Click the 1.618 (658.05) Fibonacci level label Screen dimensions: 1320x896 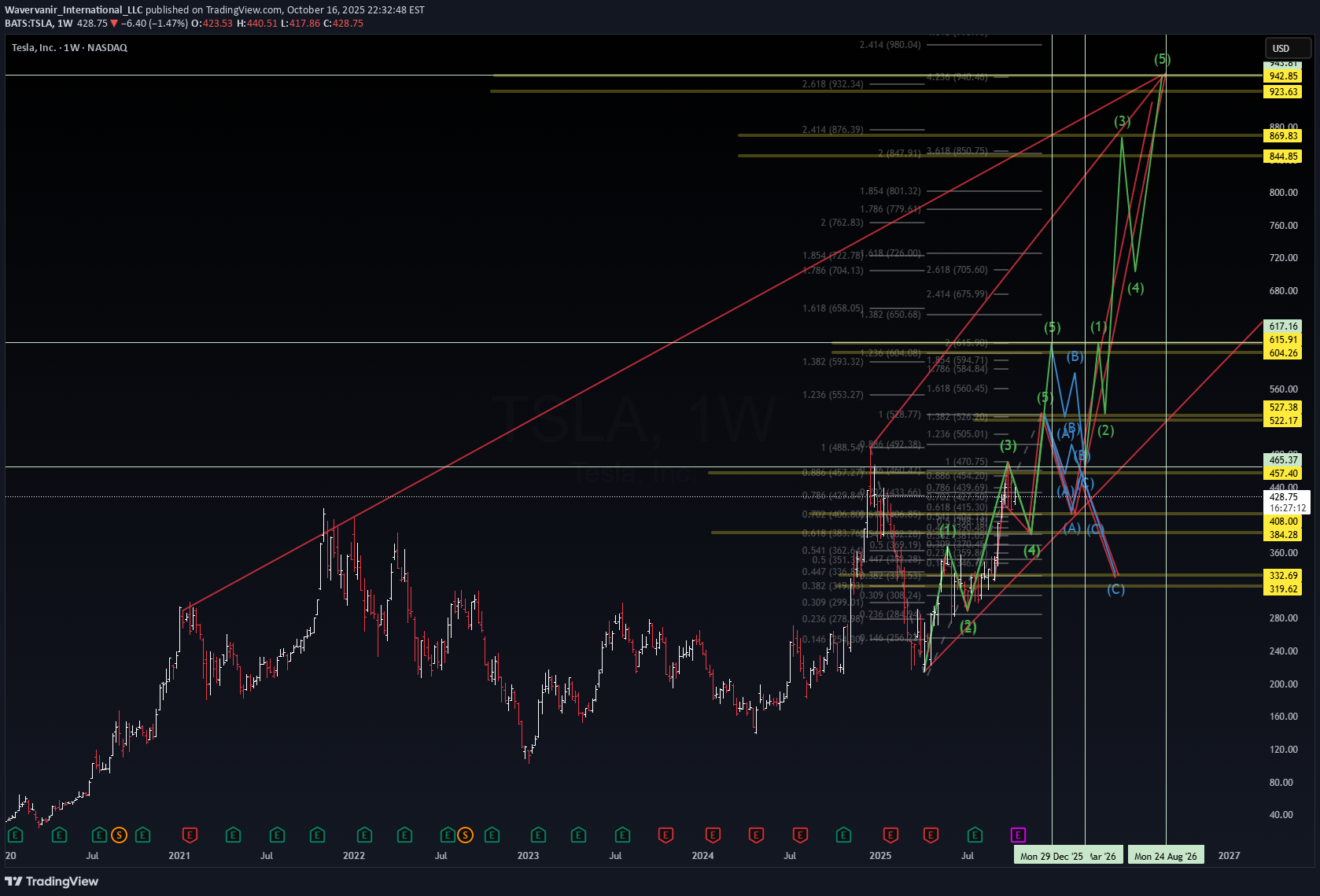[832, 308]
